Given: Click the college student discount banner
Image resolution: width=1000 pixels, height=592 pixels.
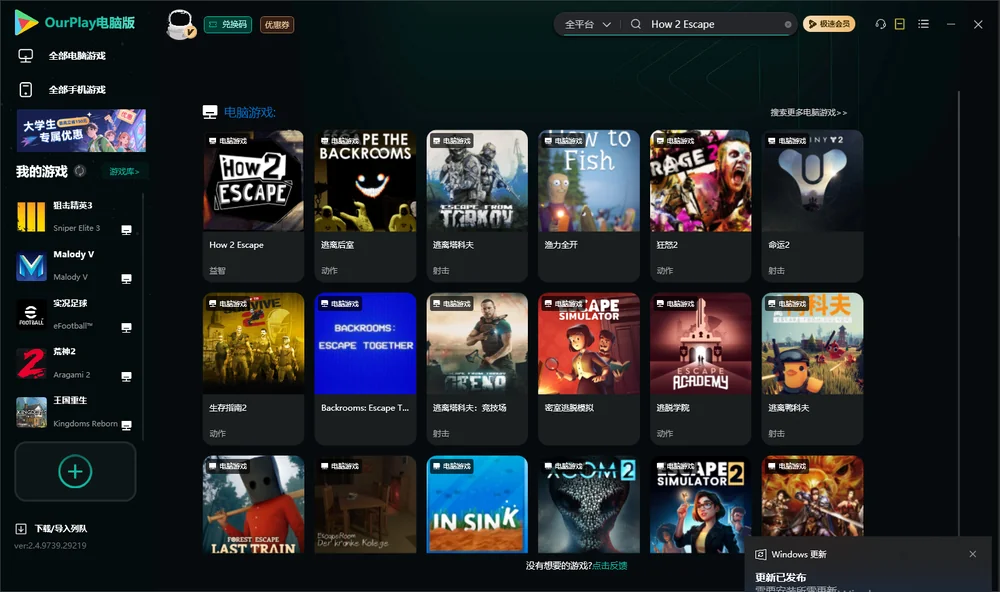Looking at the screenshot, I should point(81,131).
